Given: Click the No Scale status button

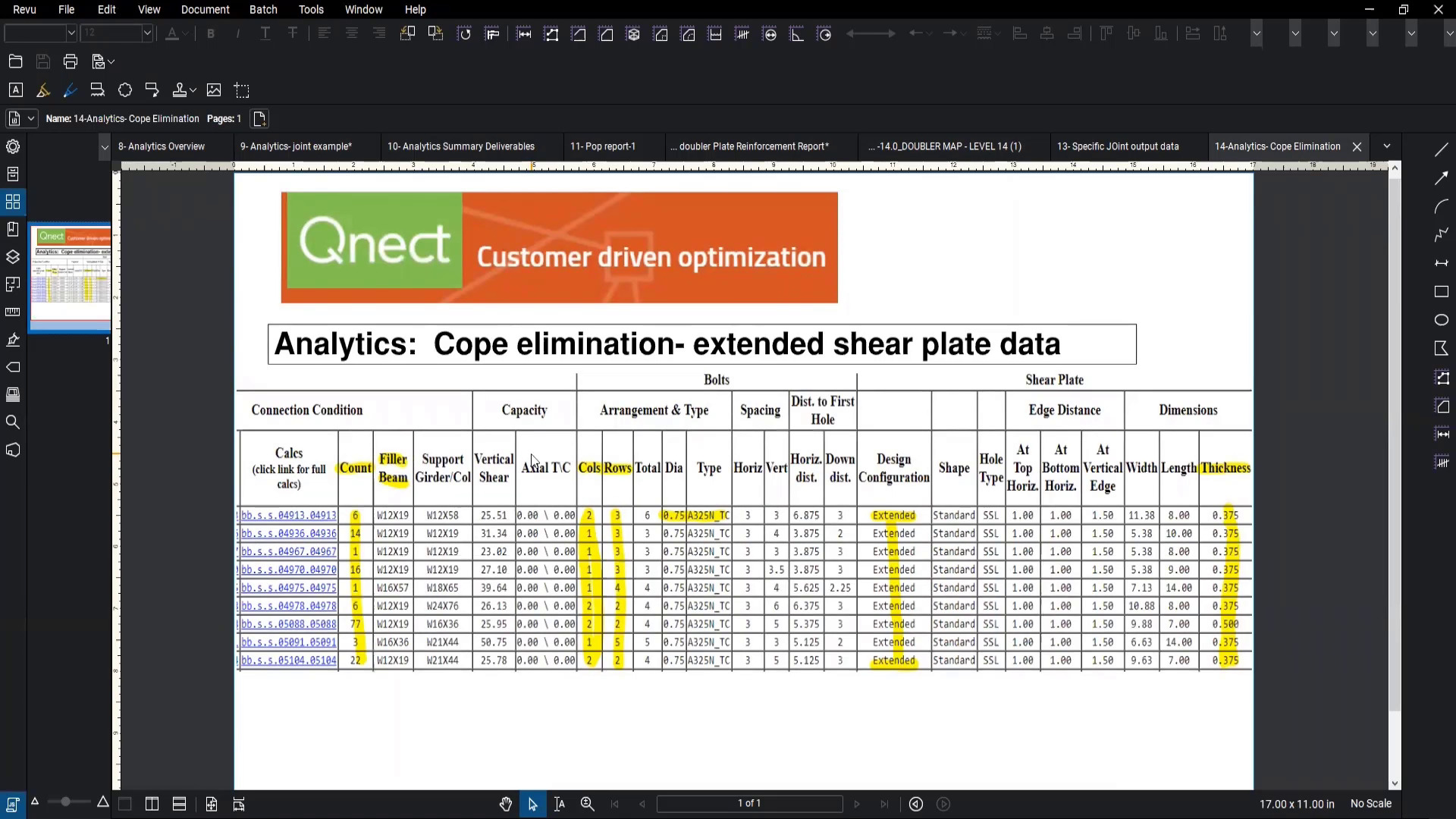Looking at the screenshot, I should (1370, 804).
